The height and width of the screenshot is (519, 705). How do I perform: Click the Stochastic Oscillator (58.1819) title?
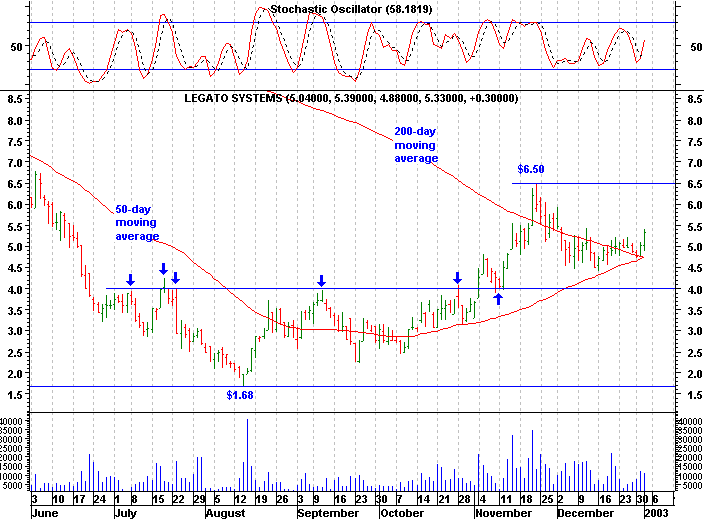tap(351, 9)
